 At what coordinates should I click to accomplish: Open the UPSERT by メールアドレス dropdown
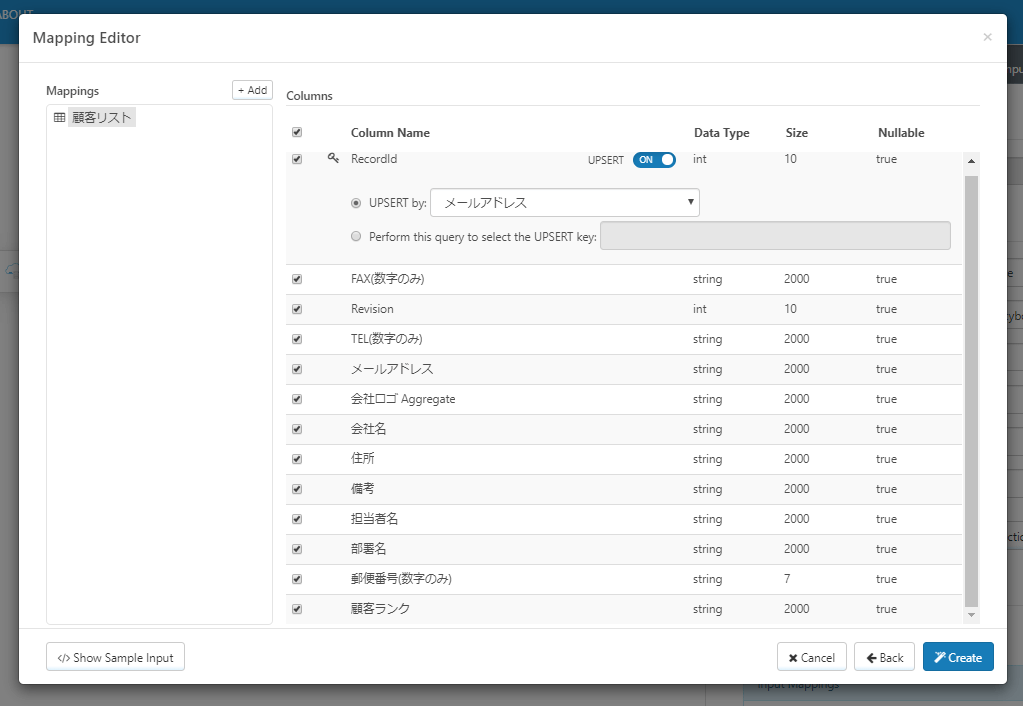[565, 202]
